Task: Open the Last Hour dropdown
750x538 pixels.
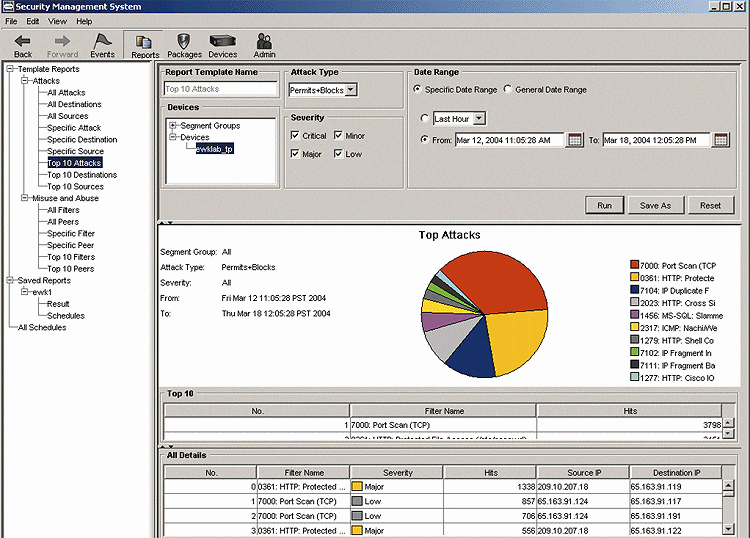Action: tap(479, 119)
